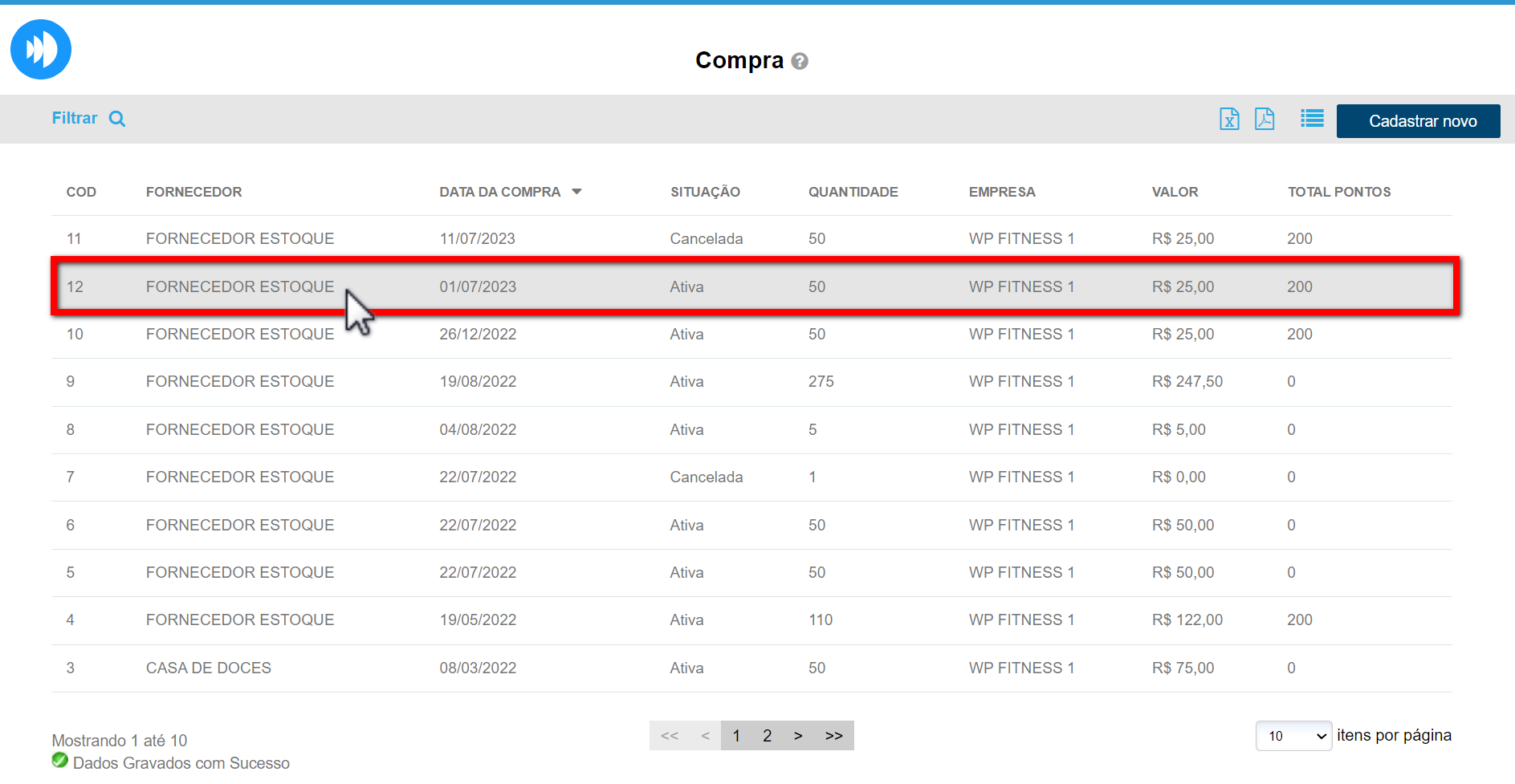1515x784 pixels.
Task: Open the itens por página dropdown
Action: pyautogui.click(x=1293, y=736)
